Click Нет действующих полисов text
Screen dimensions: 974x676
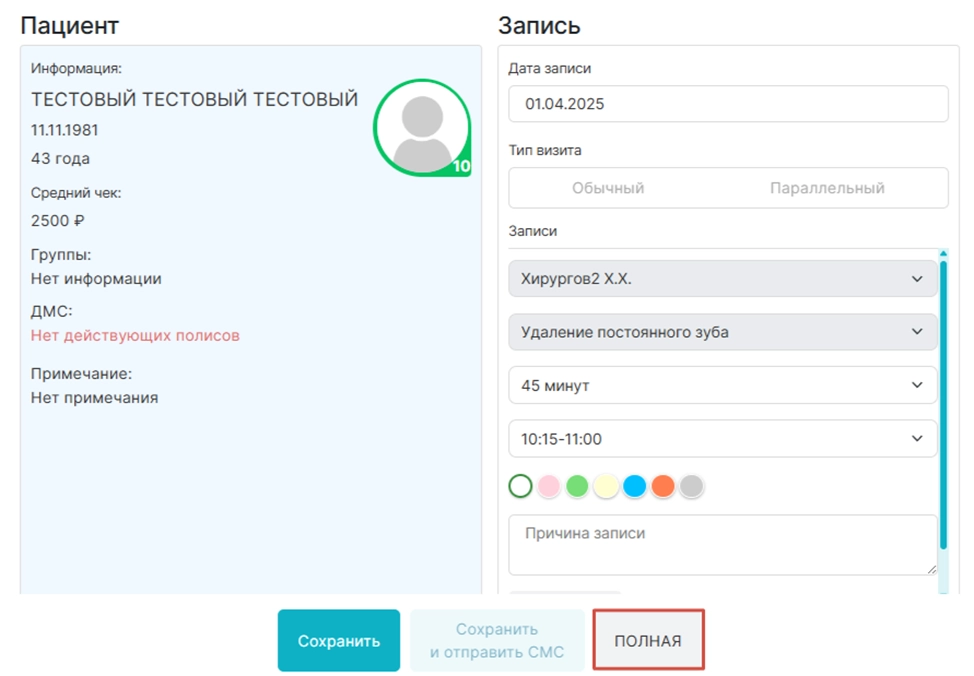coord(135,336)
